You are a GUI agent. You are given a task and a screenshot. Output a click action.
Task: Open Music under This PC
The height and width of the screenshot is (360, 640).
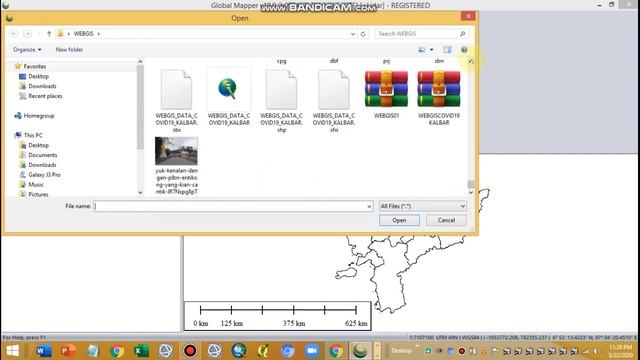tap(36, 184)
